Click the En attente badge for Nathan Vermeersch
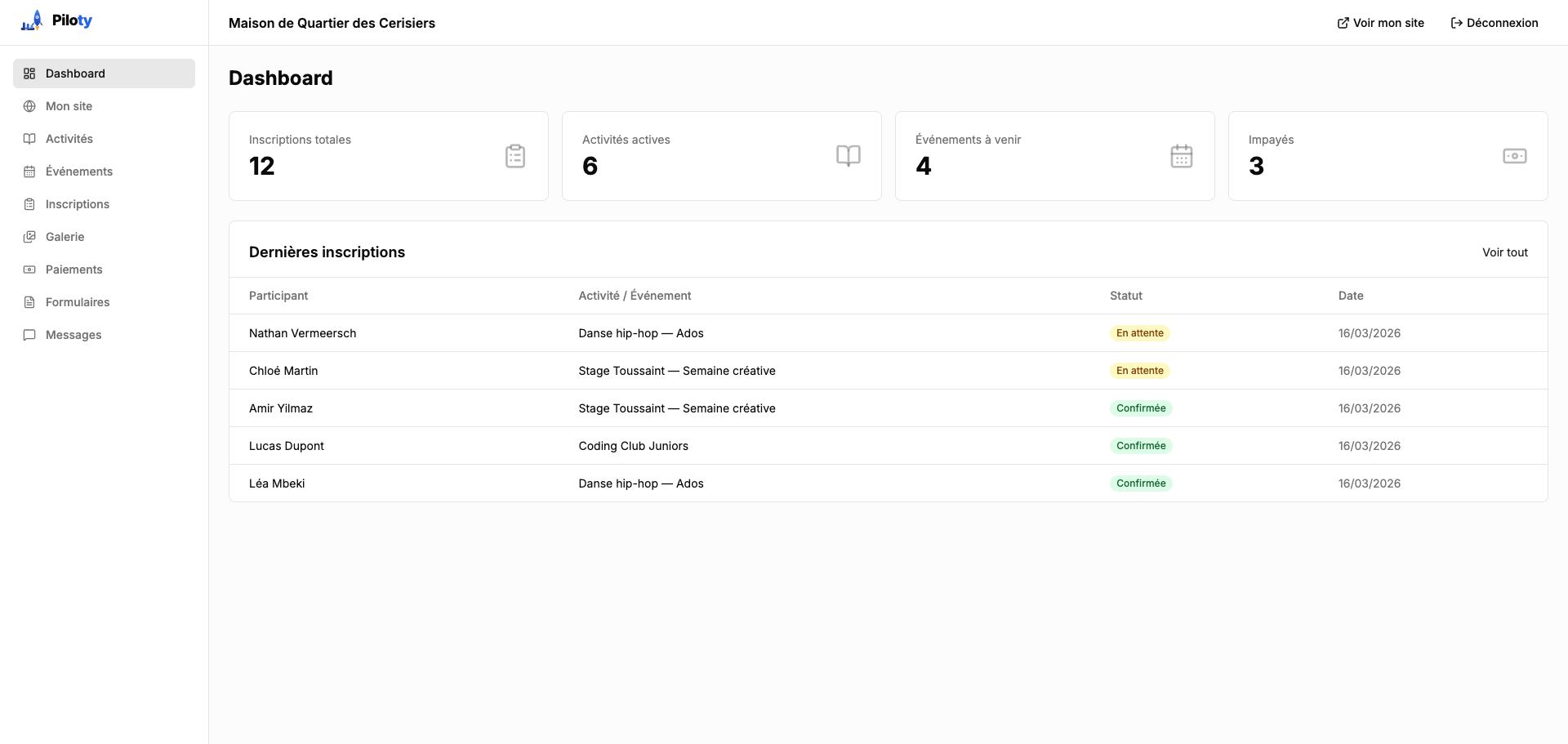Screen dimensions: 1568x744 [1140, 333]
